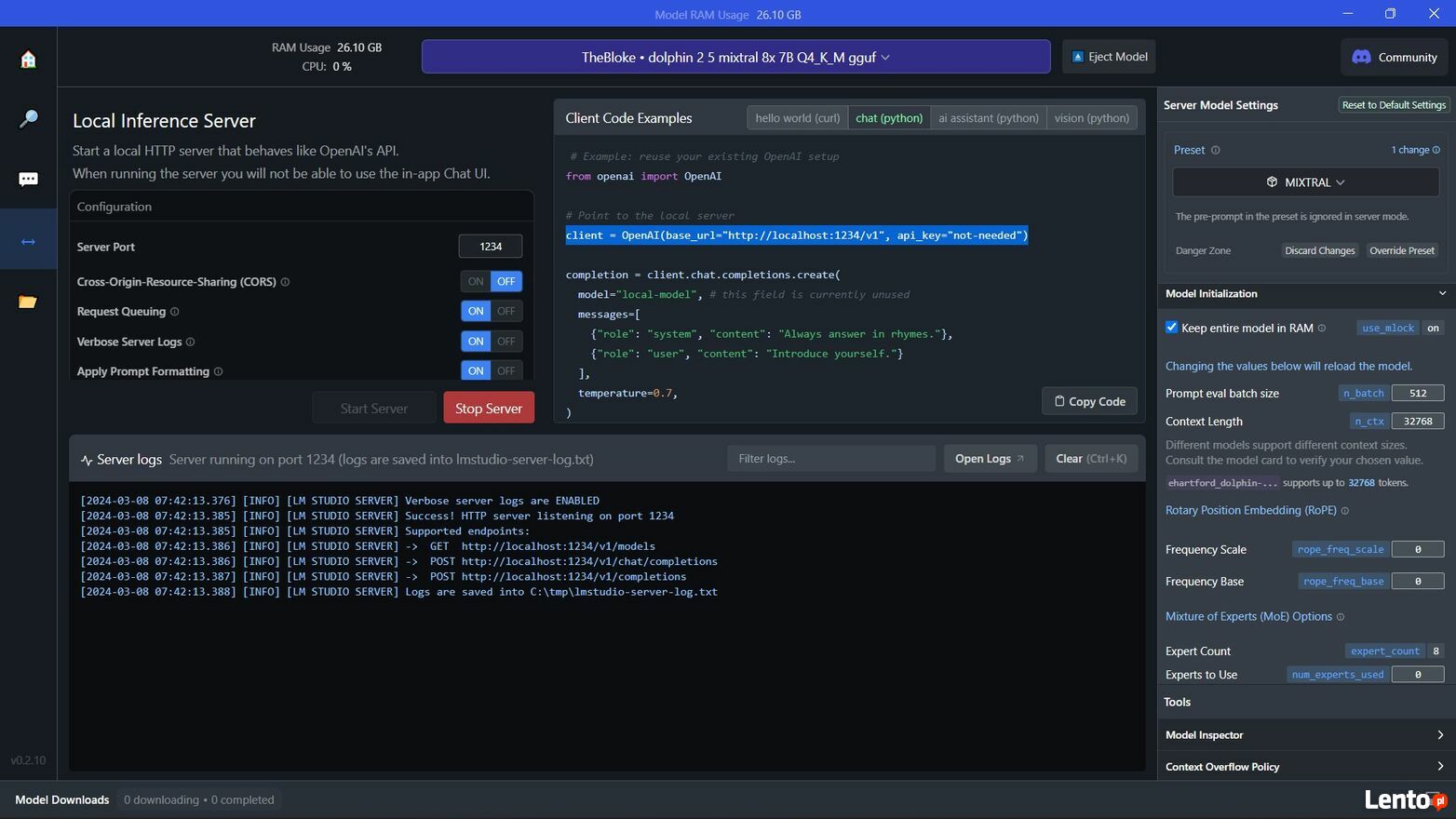Click the Eject Model button
This screenshot has height=819, width=1456.
(1109, 57)
